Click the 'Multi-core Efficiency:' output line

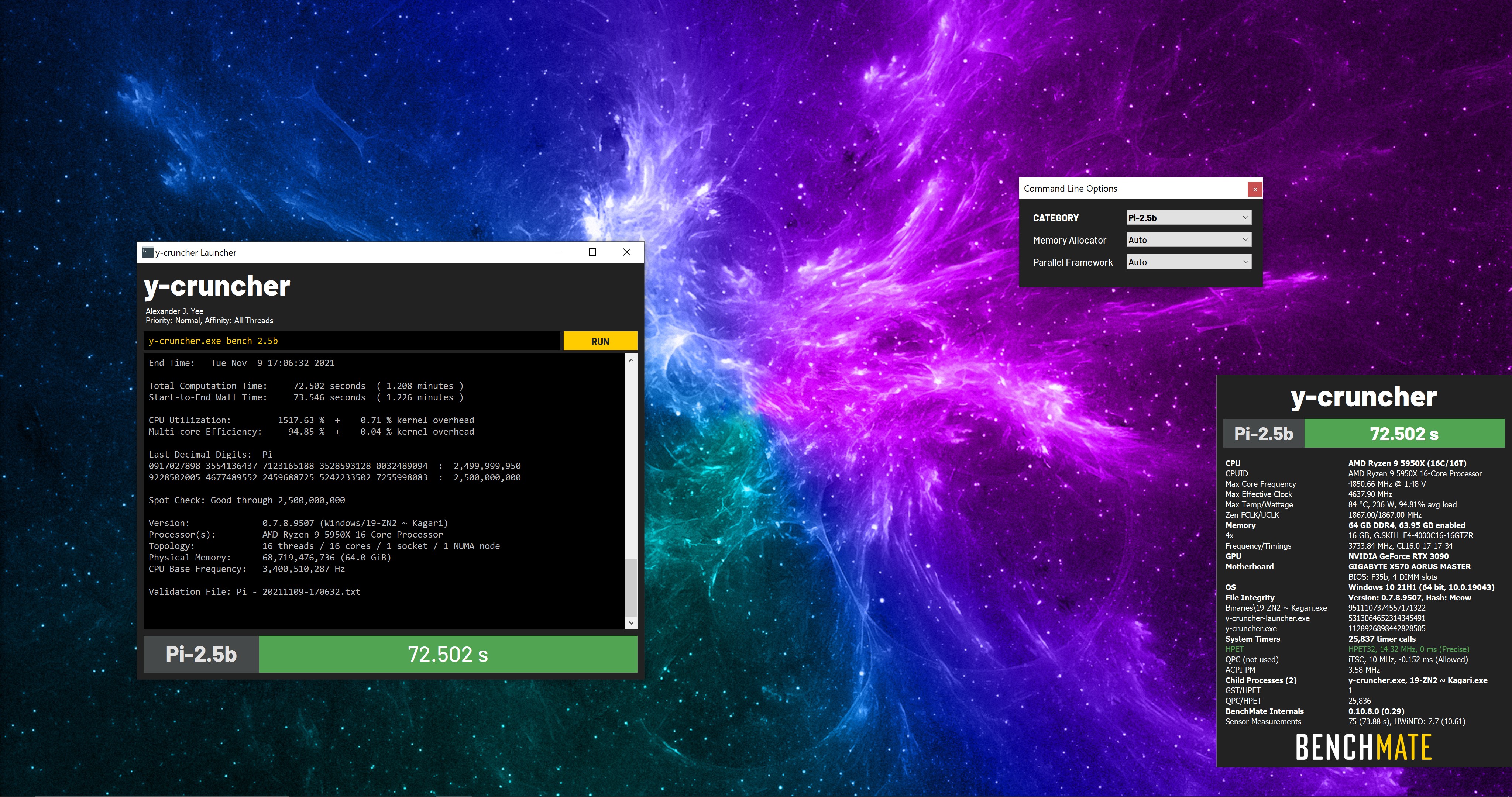click(x=311, y=432)
